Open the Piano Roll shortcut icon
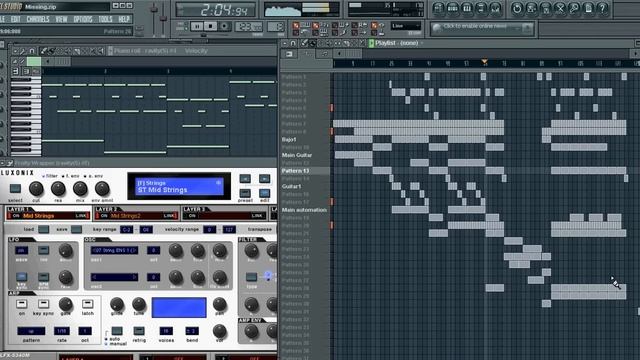Viewport: 640px width, 360px height. coord(467,8)
